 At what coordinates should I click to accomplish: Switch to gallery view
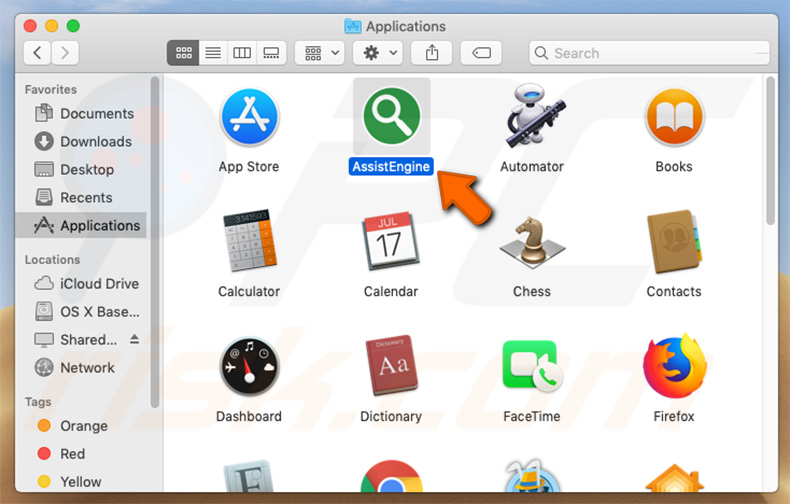coord(271,53)
